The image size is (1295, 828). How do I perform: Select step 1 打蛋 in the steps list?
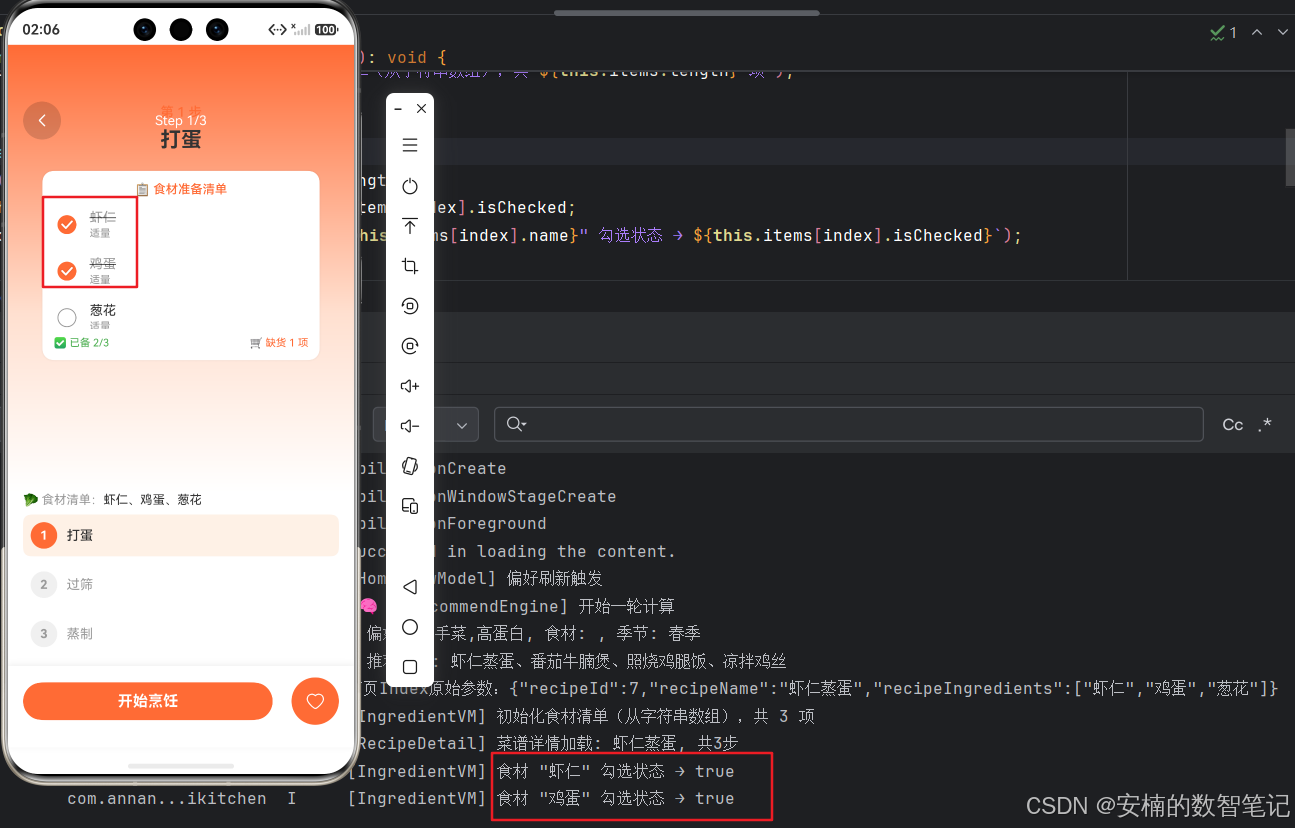(181, 535)
